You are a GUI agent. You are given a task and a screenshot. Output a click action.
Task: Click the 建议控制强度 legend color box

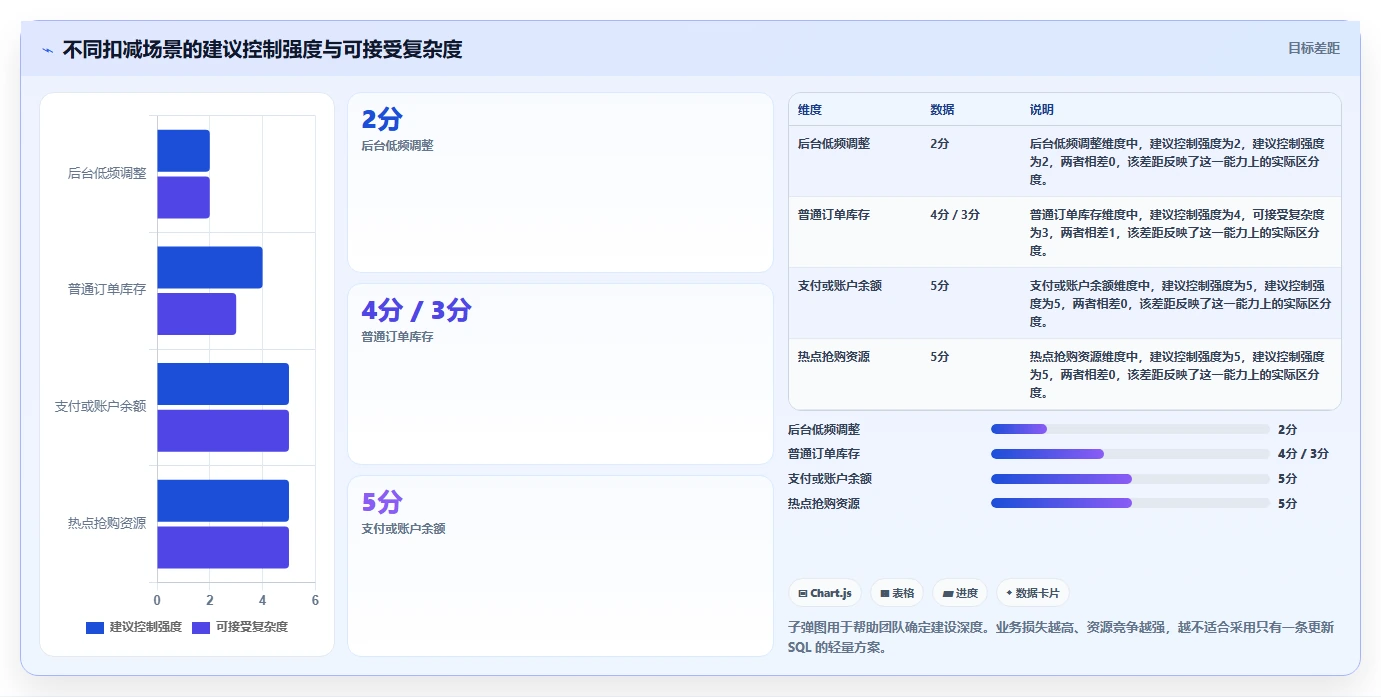pos(95,627)
